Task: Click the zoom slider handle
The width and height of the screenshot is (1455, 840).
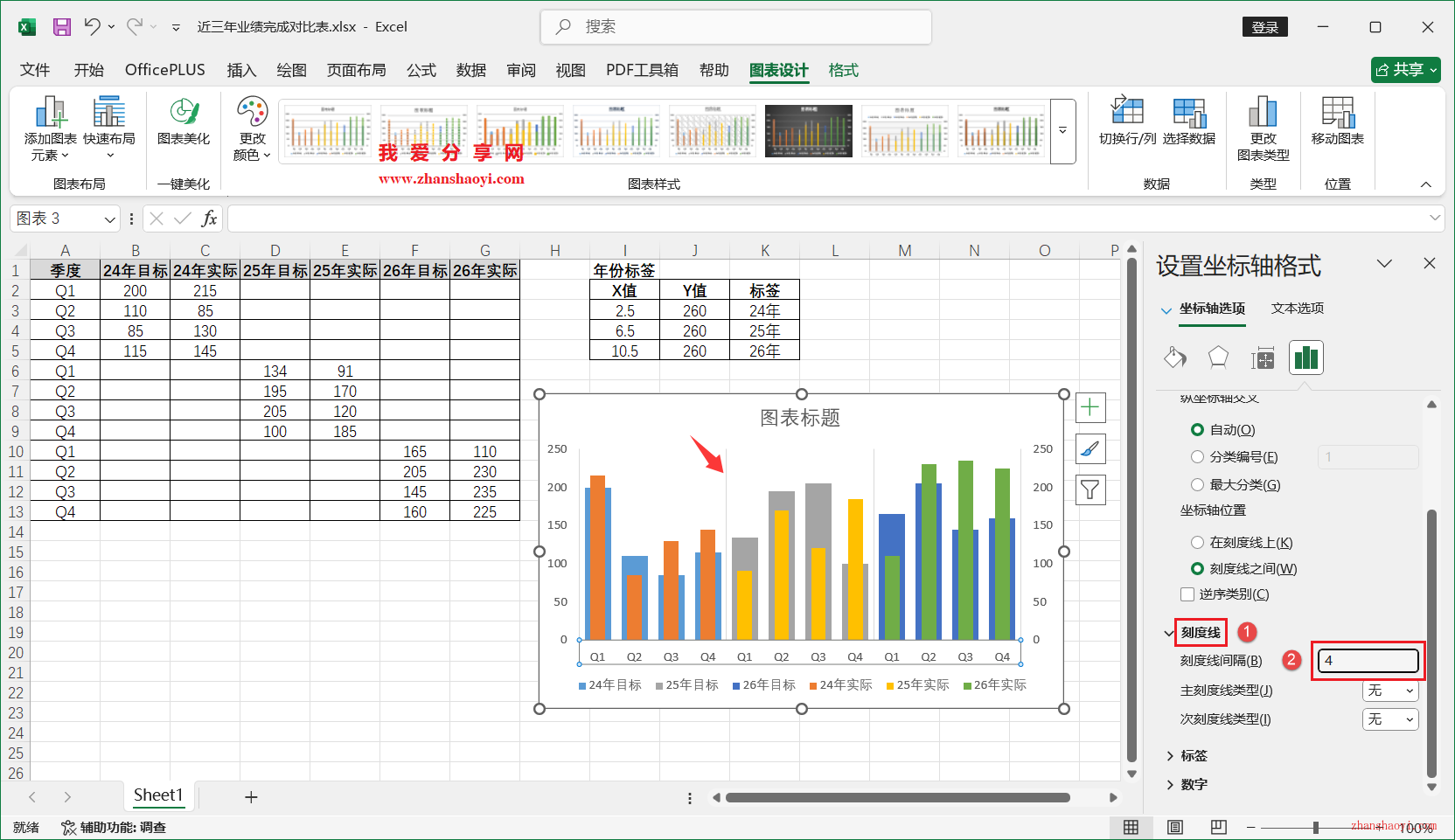Action: (1315, 827)
